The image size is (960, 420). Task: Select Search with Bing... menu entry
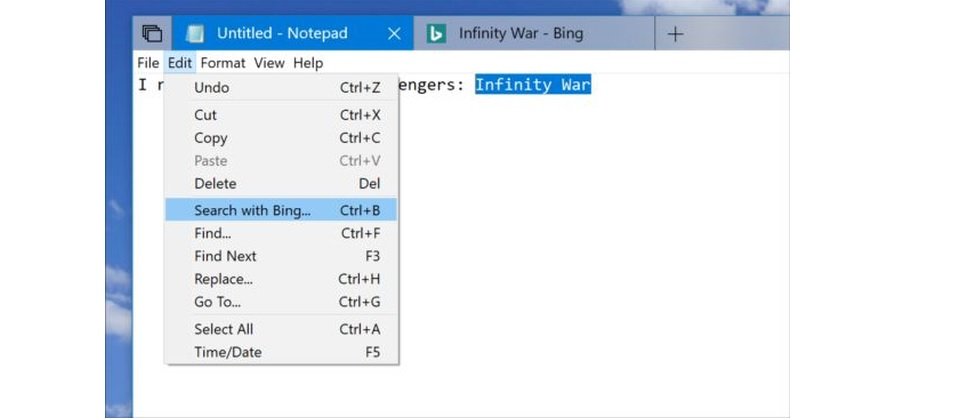click(x=281, y=210)
